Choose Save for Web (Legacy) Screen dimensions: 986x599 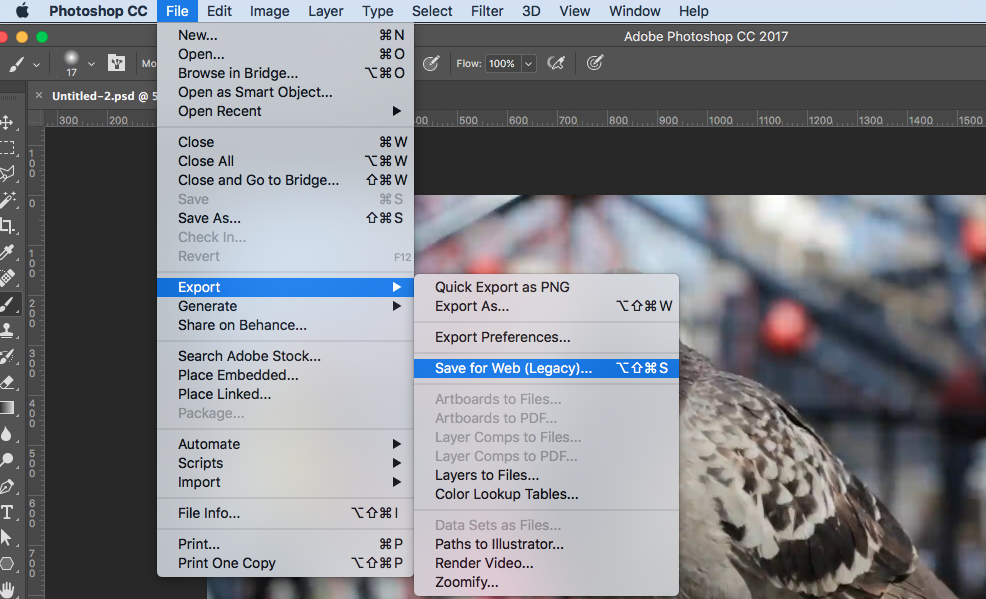(x=546, y=368)
